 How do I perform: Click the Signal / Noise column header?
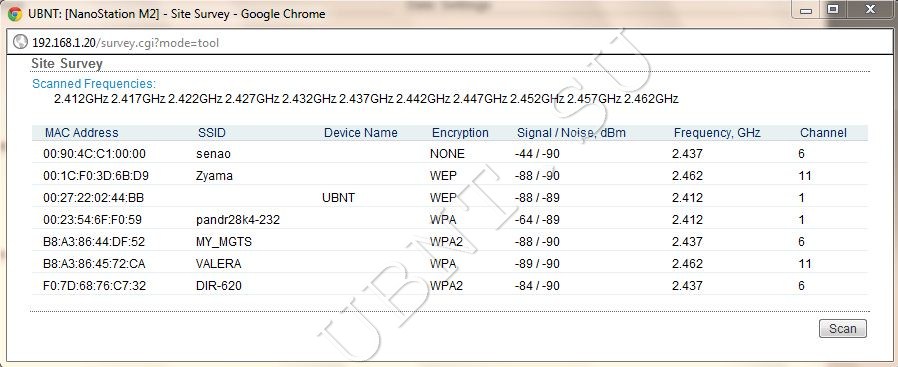coord(571,133)
